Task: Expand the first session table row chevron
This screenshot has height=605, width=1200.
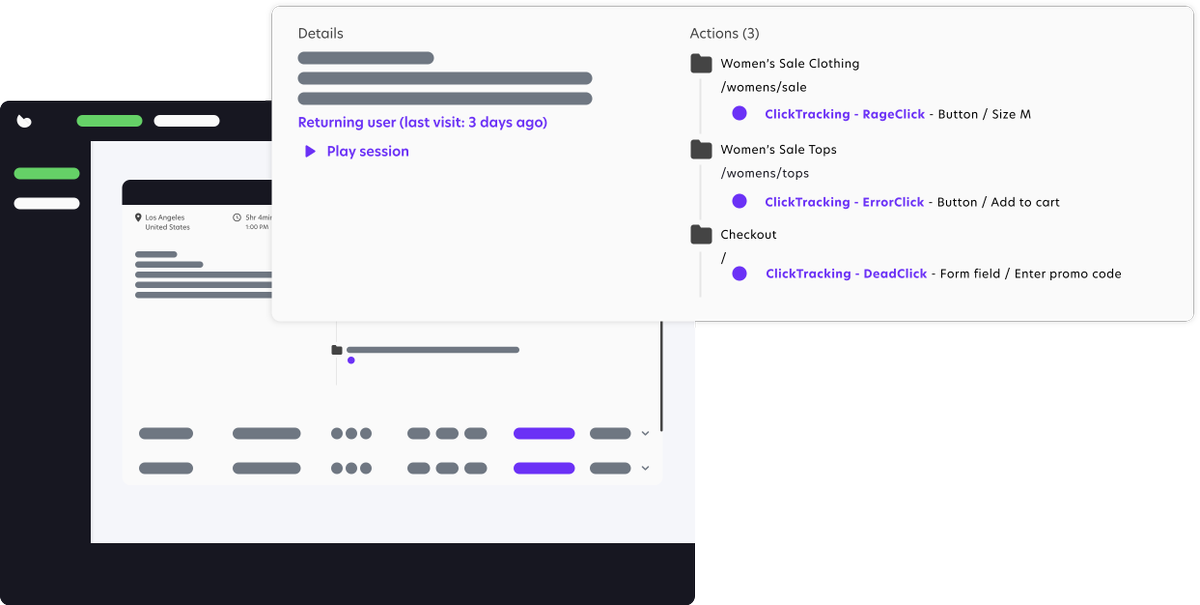Action: [x=645, y=434]
